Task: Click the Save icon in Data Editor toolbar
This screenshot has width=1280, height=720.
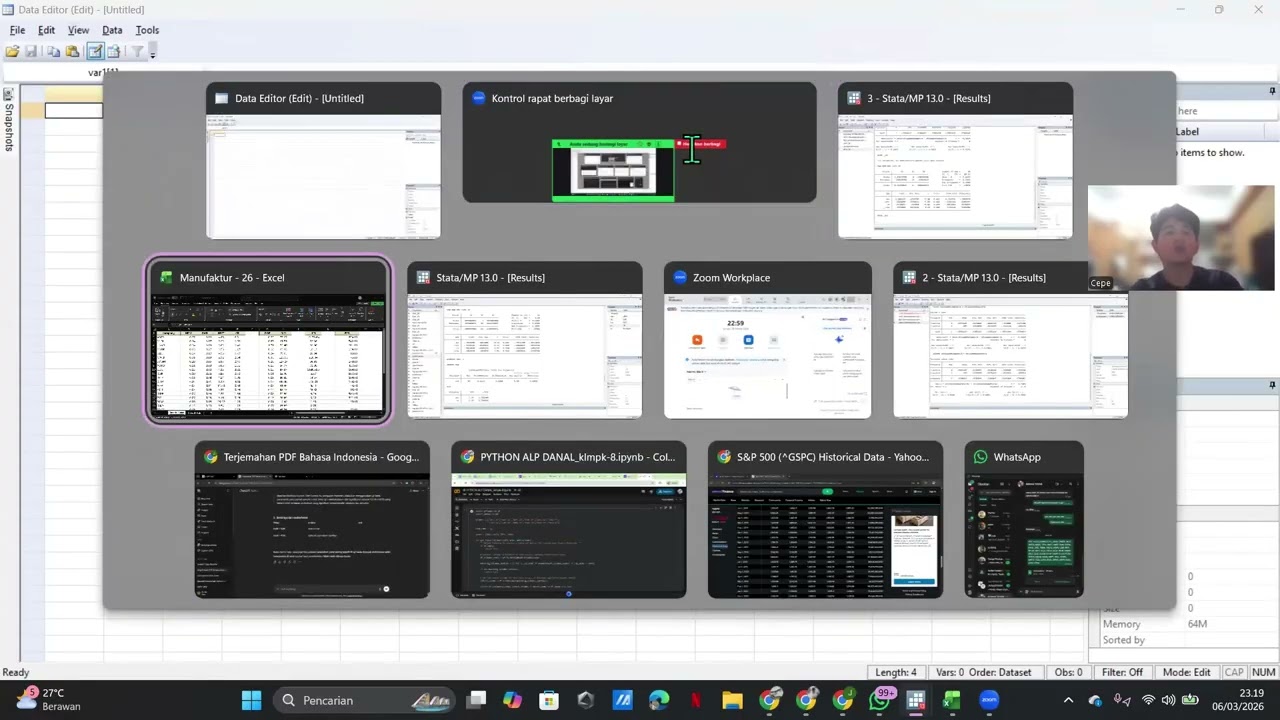Action: pyautogui.click(x=31, y=51)
